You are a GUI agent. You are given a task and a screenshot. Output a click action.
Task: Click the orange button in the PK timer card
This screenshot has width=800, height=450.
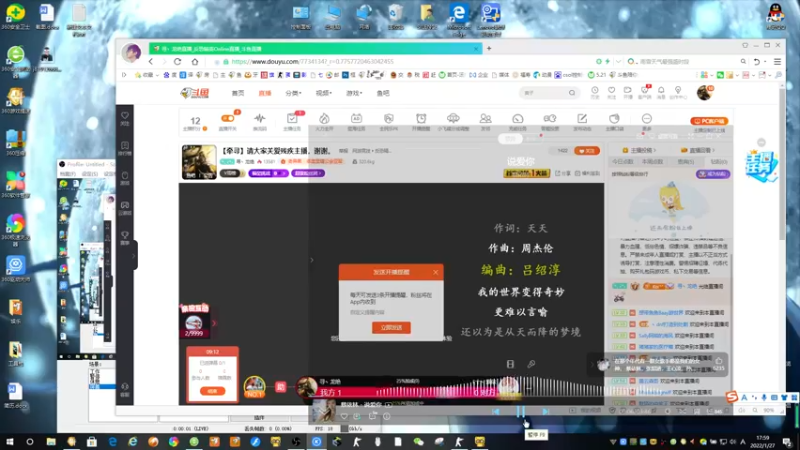pyautogui.click(x=212, y=391)
